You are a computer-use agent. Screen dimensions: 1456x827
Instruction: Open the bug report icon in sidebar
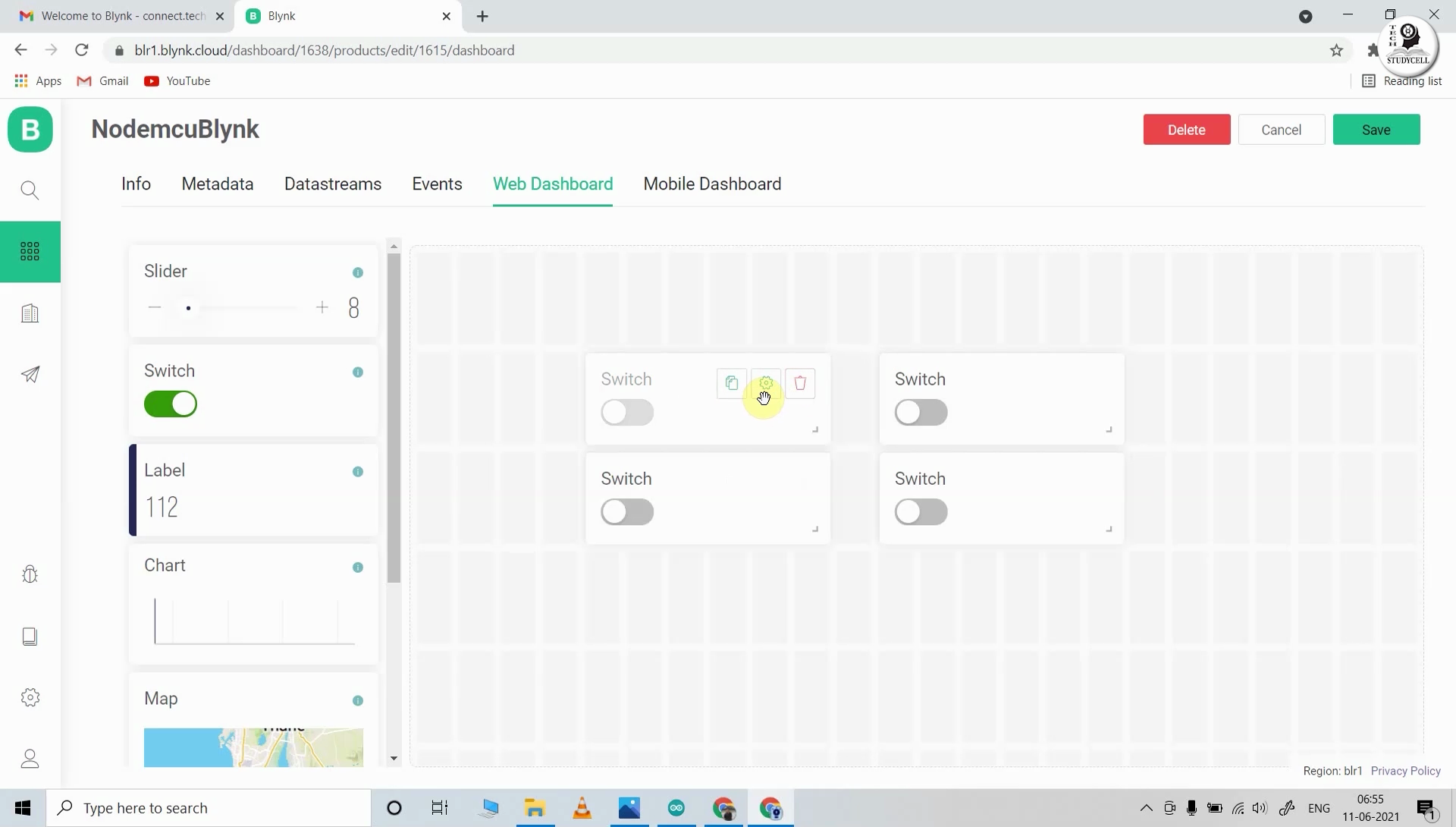pyautogui.click(x=30, y=574)
